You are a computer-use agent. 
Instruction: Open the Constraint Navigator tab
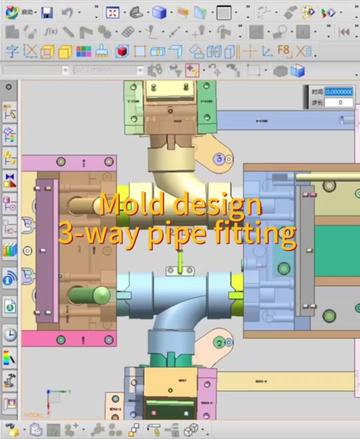[x=10, y=135]
